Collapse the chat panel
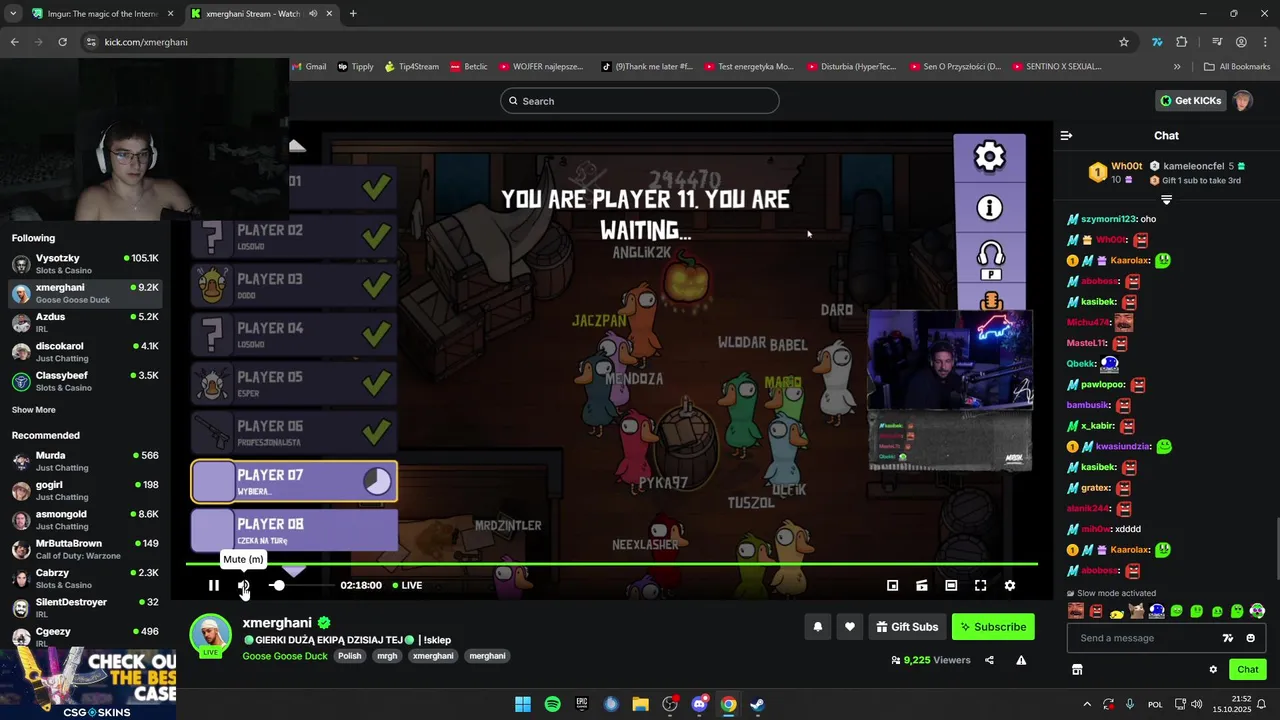Screen dimensions: 1280x720 (x=1066, y=135)
